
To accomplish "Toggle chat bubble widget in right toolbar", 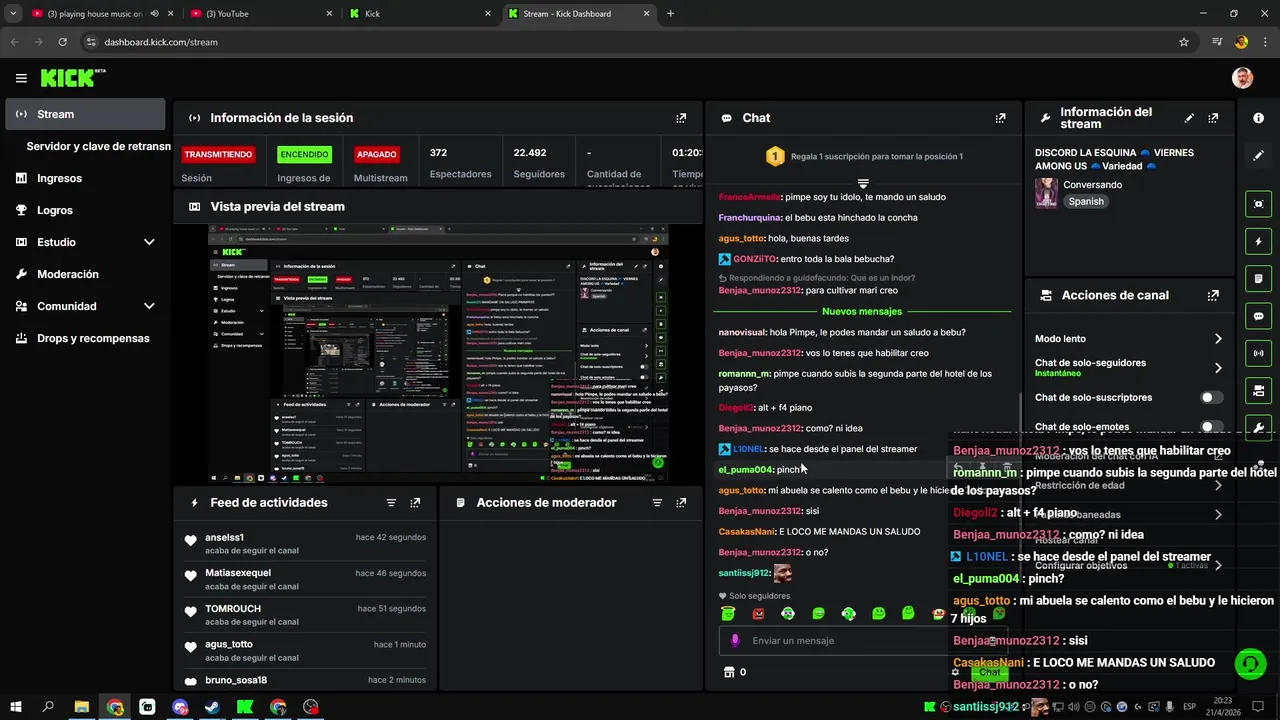I will 1258,316.
